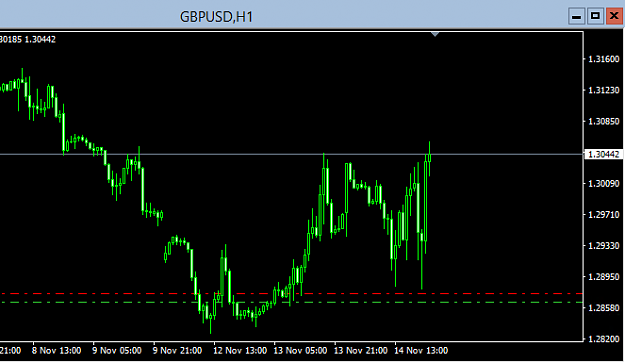
Task: Close the GBPUSD,H1 chart window
Action: coord(614,16)
